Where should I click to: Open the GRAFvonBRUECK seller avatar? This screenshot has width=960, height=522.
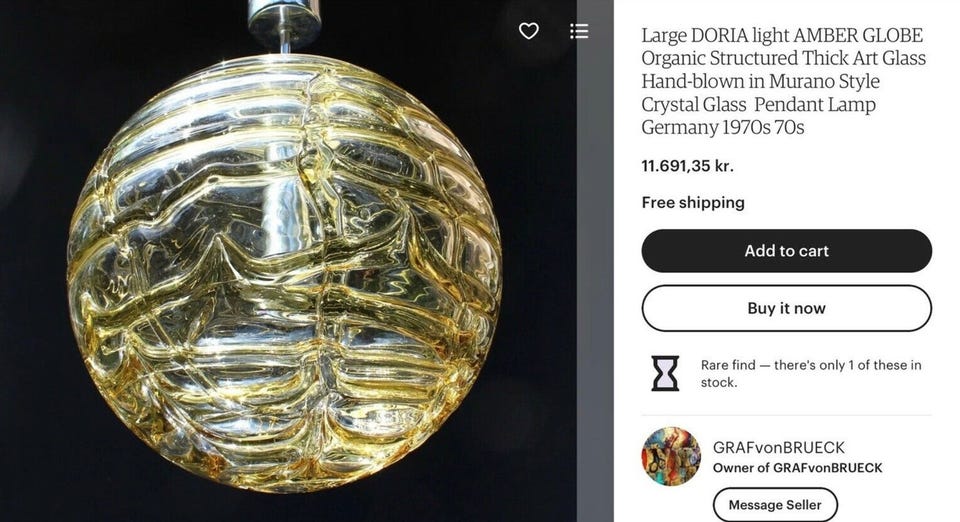[671, 457]
